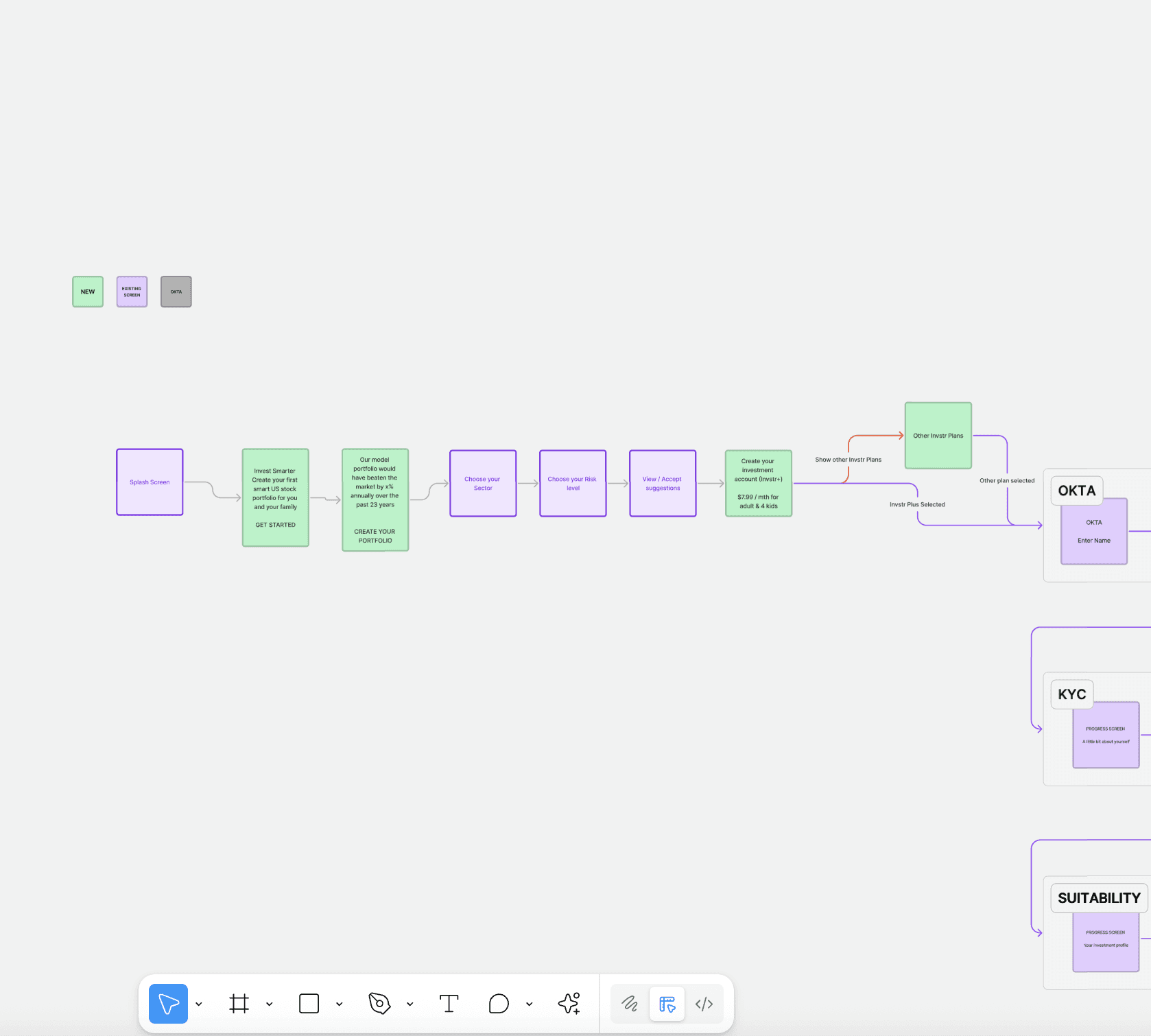Select the CREATE YOUR PORTFOLIO node
The width and height of the screenshot is (1151, 1036).
tap(375, 500)
